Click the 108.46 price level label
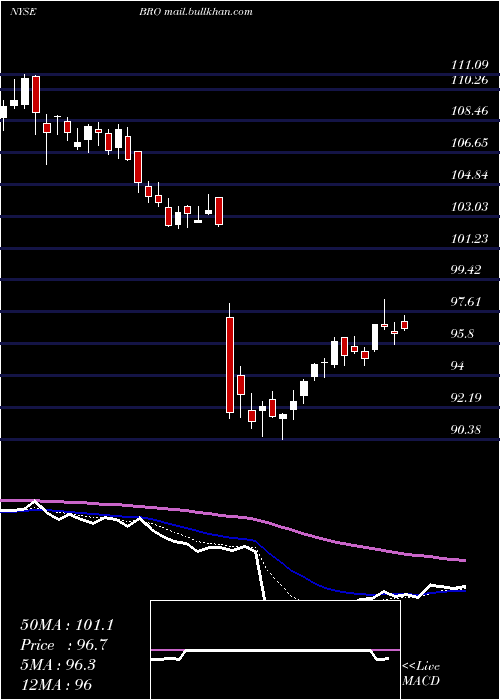Viewport: 500px width, 700px height. (x=469, y=111)
